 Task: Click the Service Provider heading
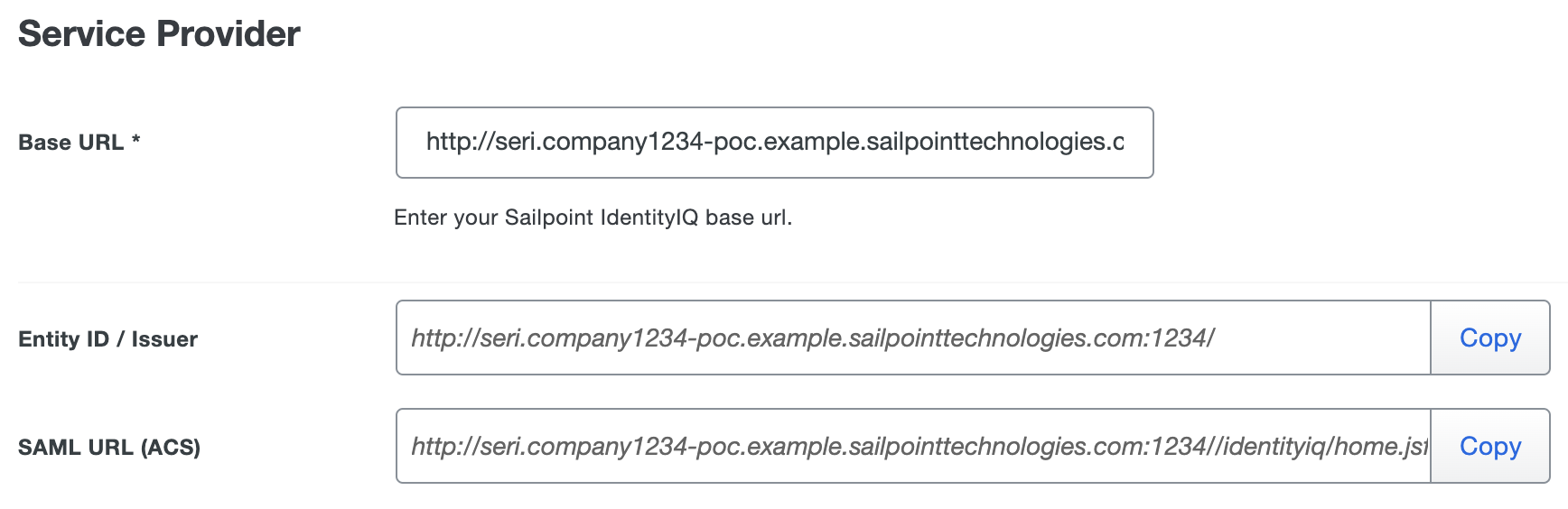click(x=159, y=34)
